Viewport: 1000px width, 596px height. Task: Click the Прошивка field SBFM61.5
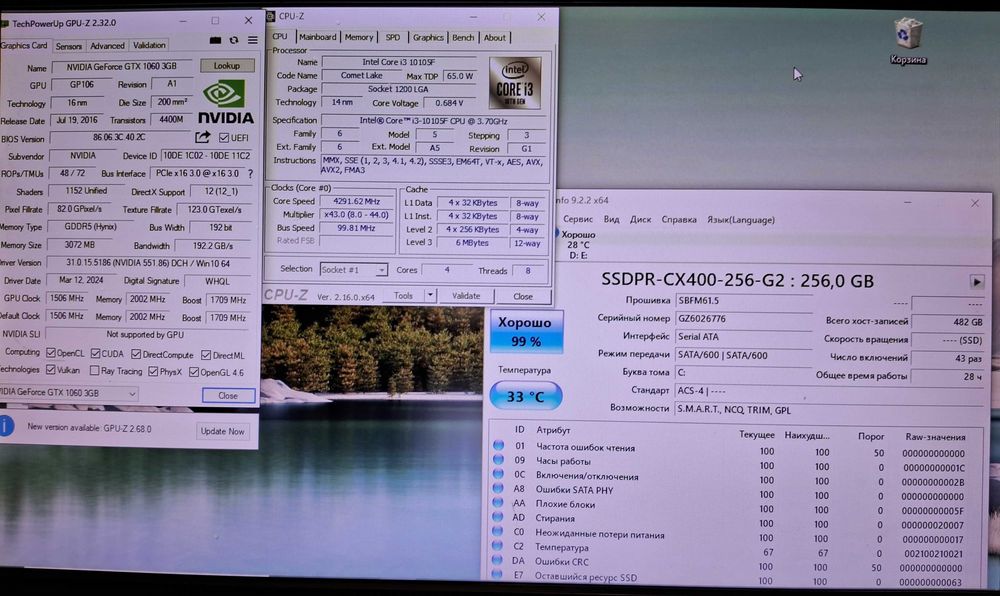743,300
